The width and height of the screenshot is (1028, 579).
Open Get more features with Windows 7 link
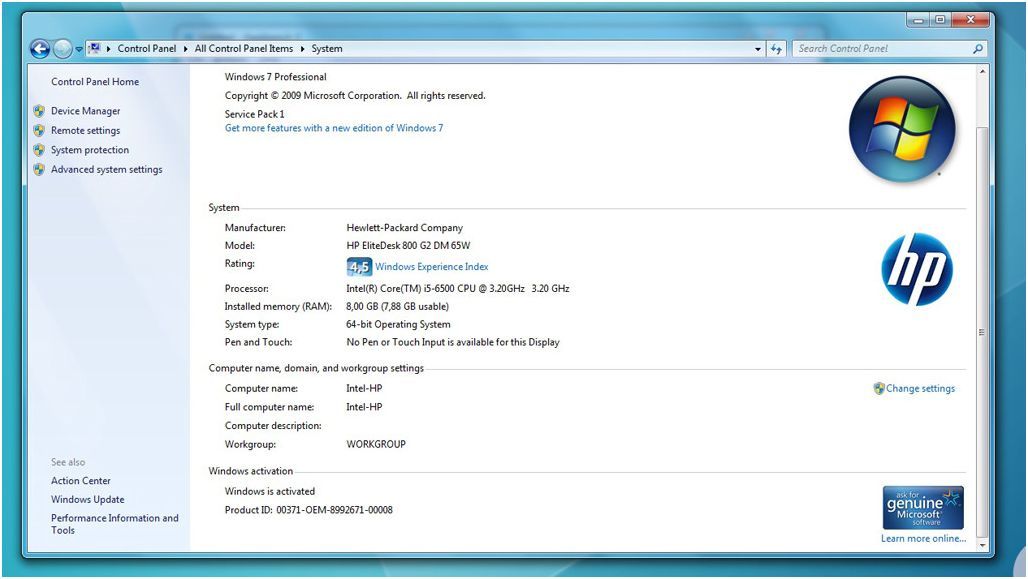point(335,128)
